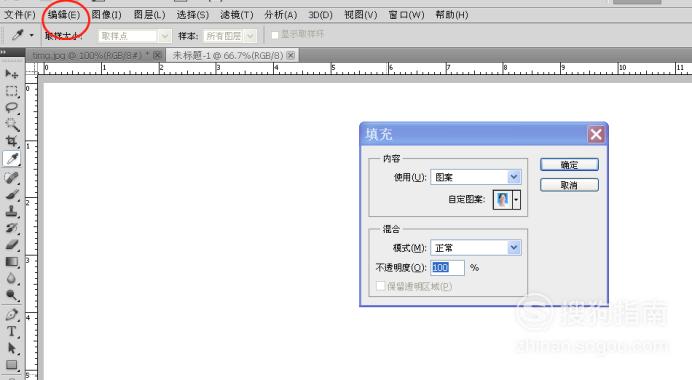Open the 滤镜(T) menu
Screen dimensions: 692x380
[237, 15]
